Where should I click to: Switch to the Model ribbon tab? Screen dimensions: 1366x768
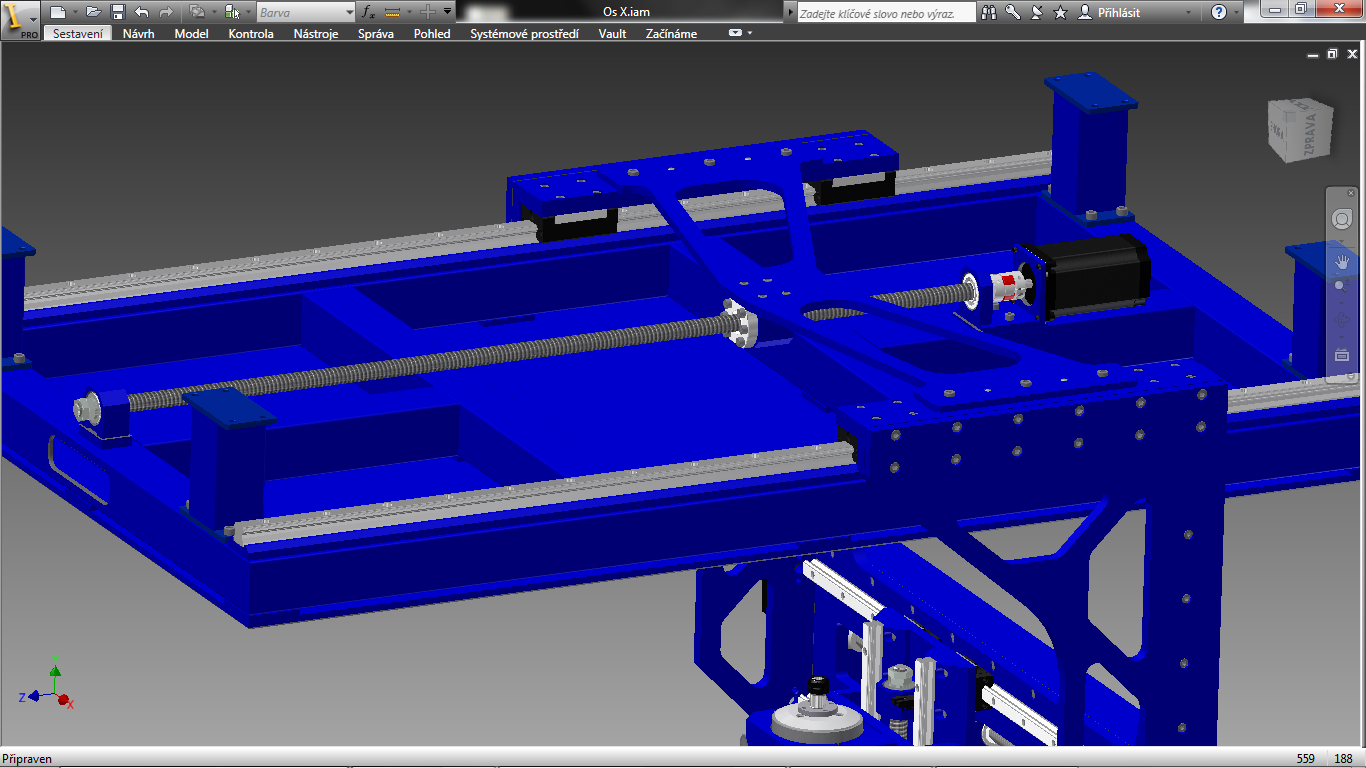click(x=191, y=33)
